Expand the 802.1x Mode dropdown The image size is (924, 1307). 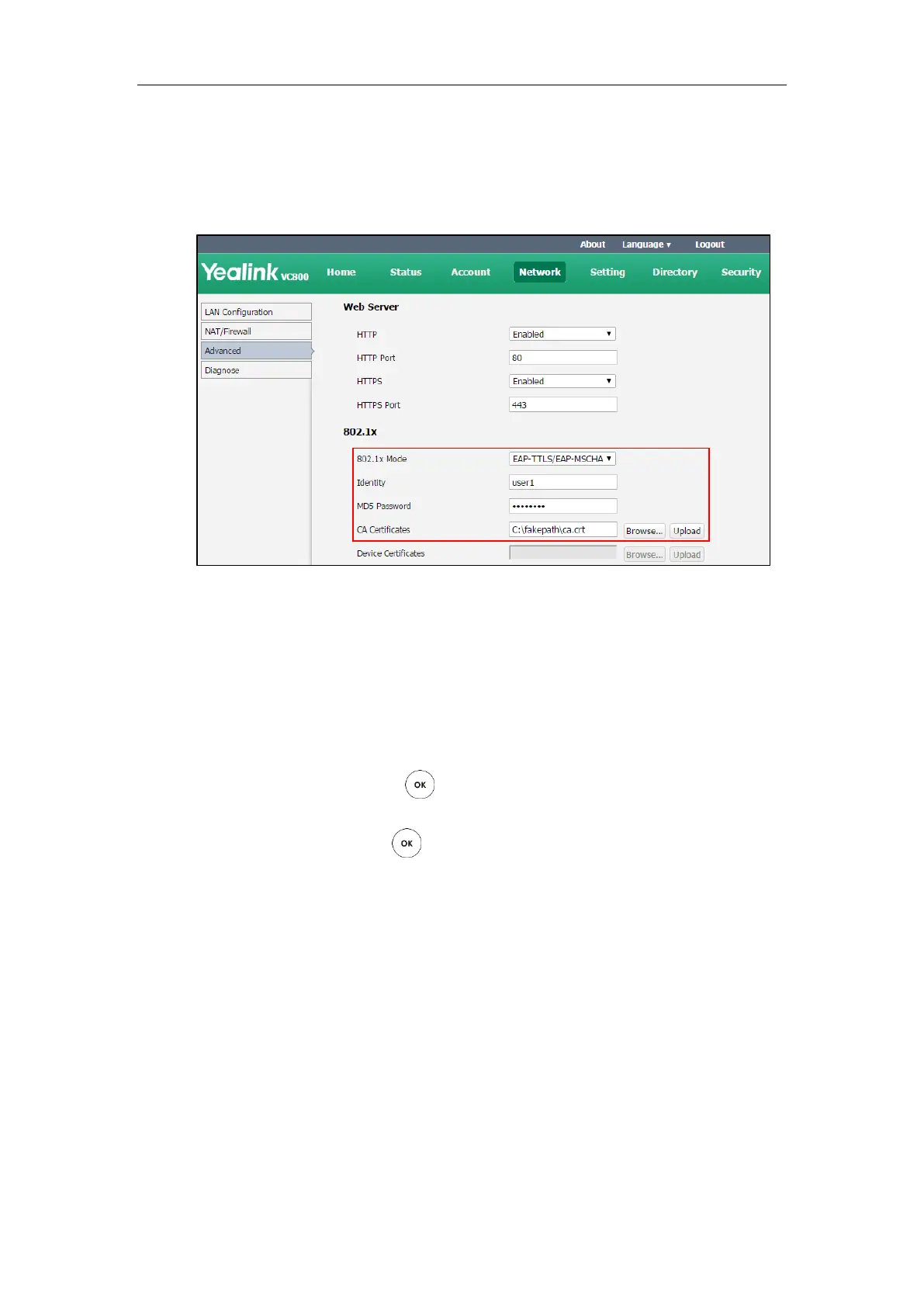click(562, 459)
